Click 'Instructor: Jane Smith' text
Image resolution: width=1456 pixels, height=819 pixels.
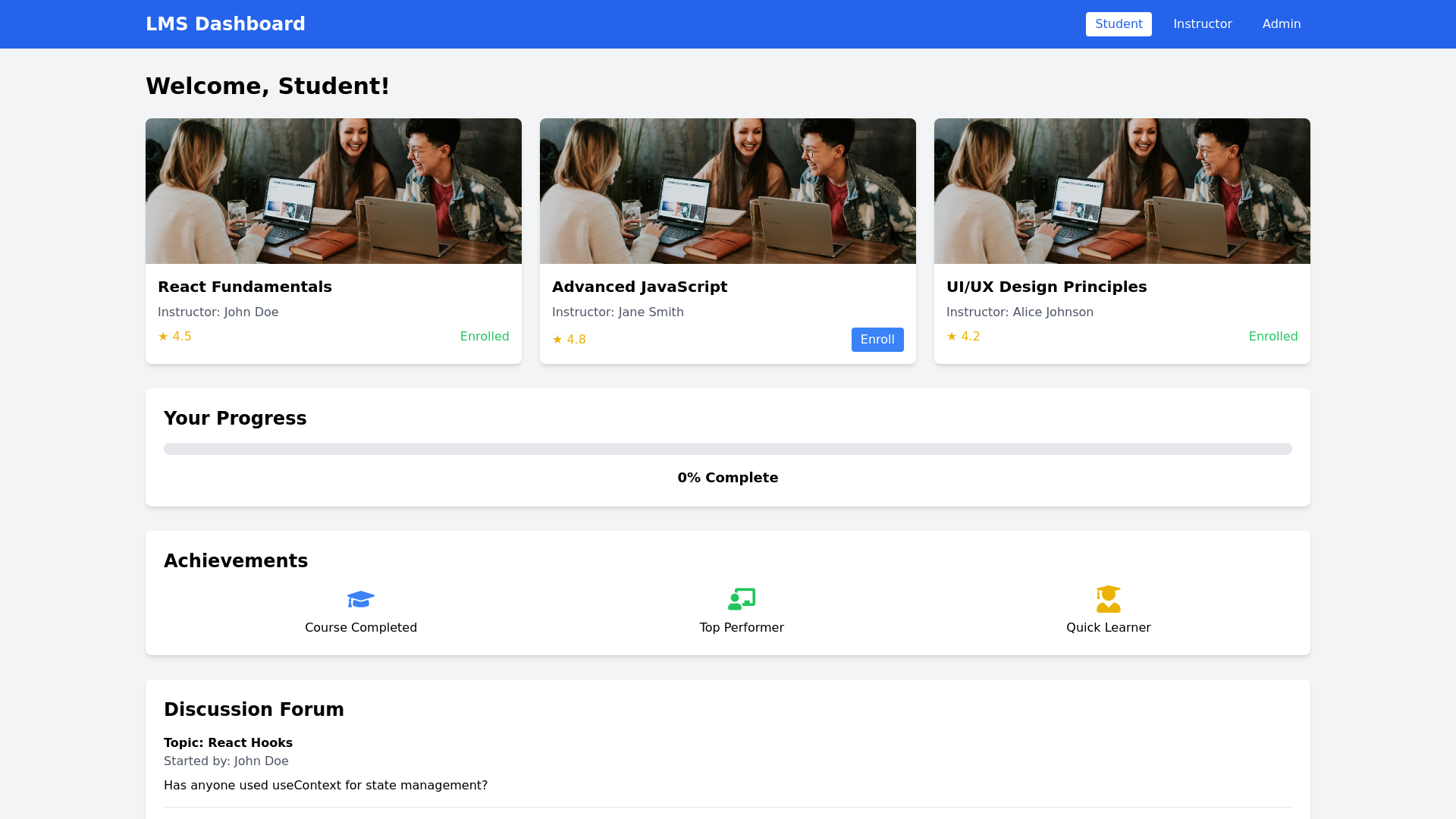point(618,312)
